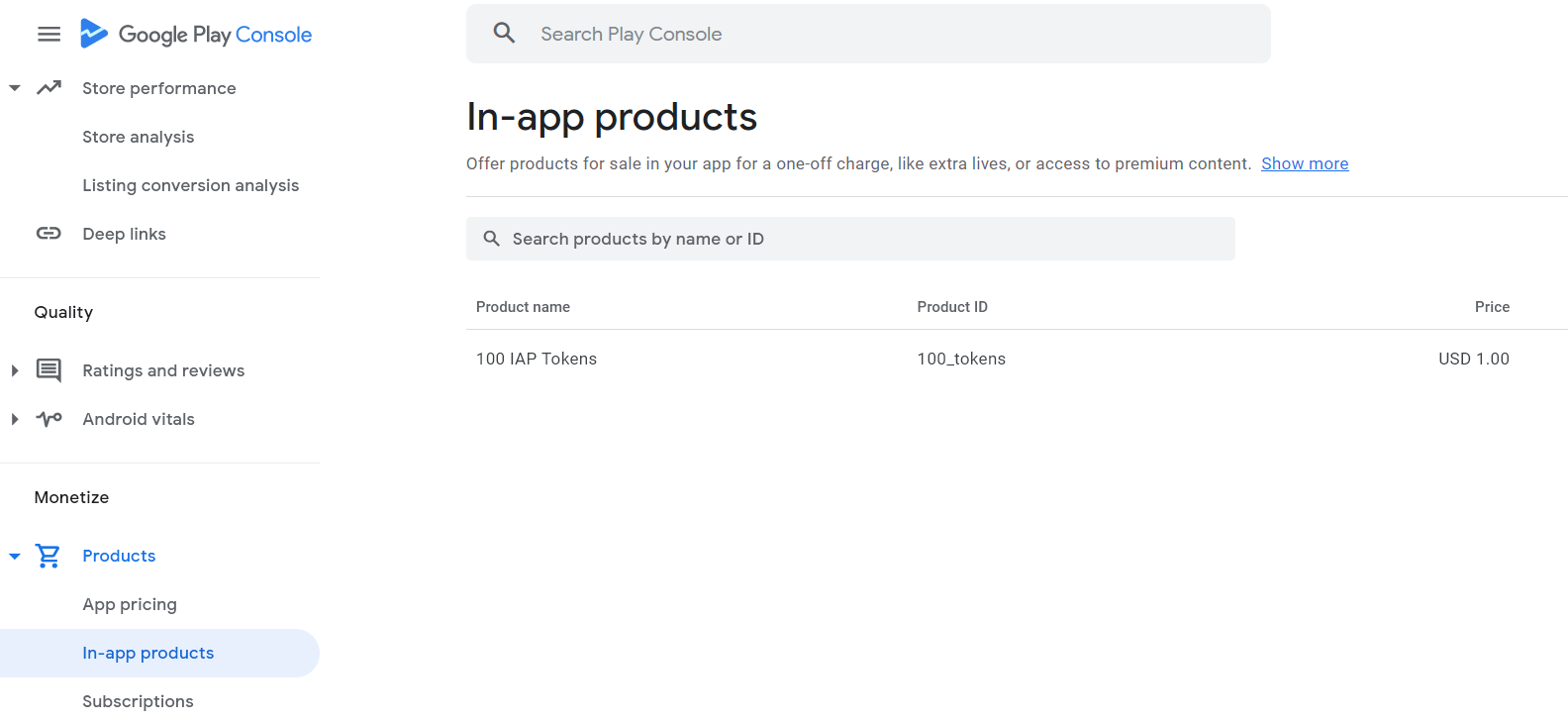Click the Show more link

point(1305,163)
